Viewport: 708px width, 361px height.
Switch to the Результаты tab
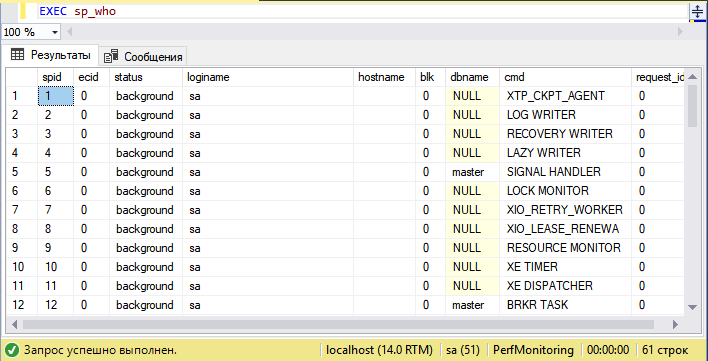[50, 56]
